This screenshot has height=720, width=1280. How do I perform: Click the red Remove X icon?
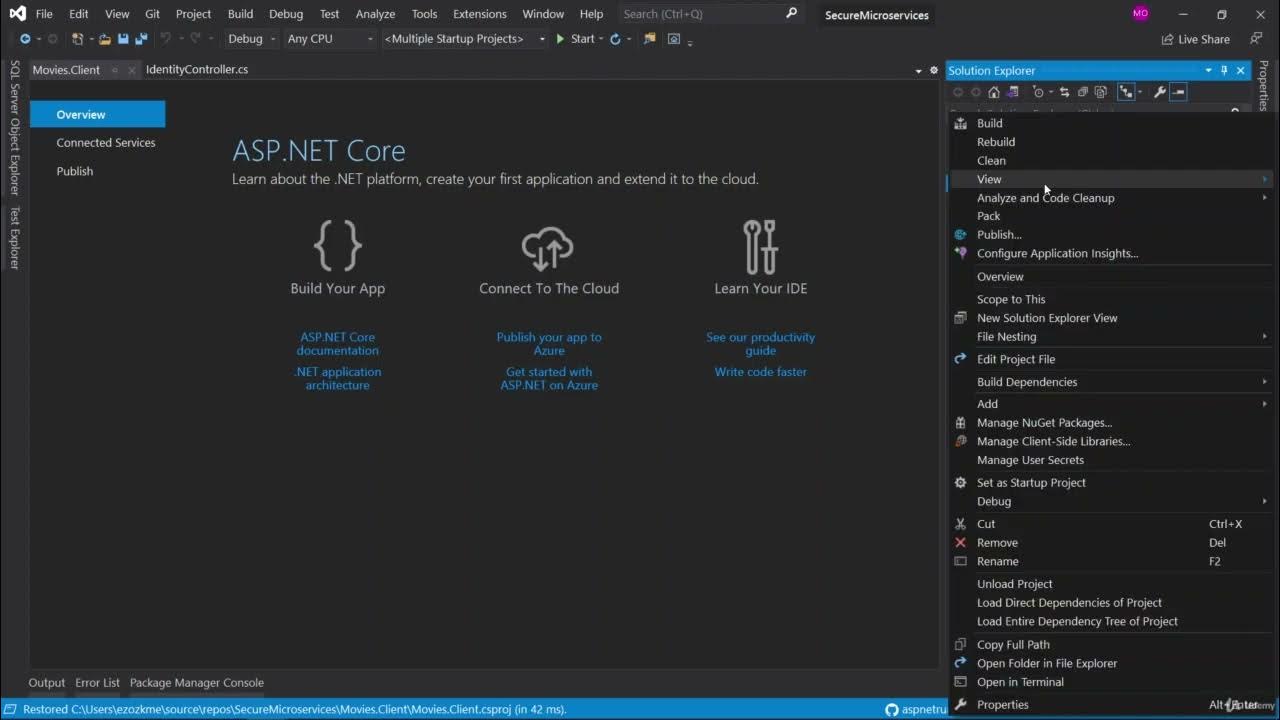point(960,543)
